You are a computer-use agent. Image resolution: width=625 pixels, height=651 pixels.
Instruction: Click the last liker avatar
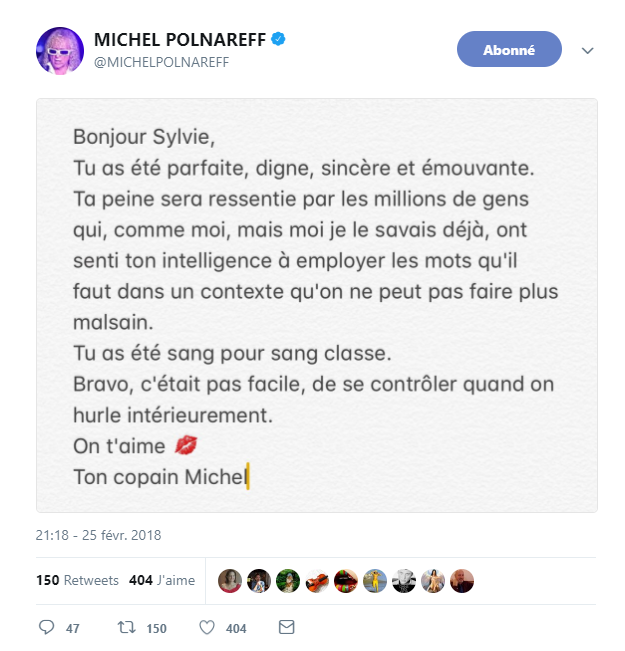coord(462,580)
